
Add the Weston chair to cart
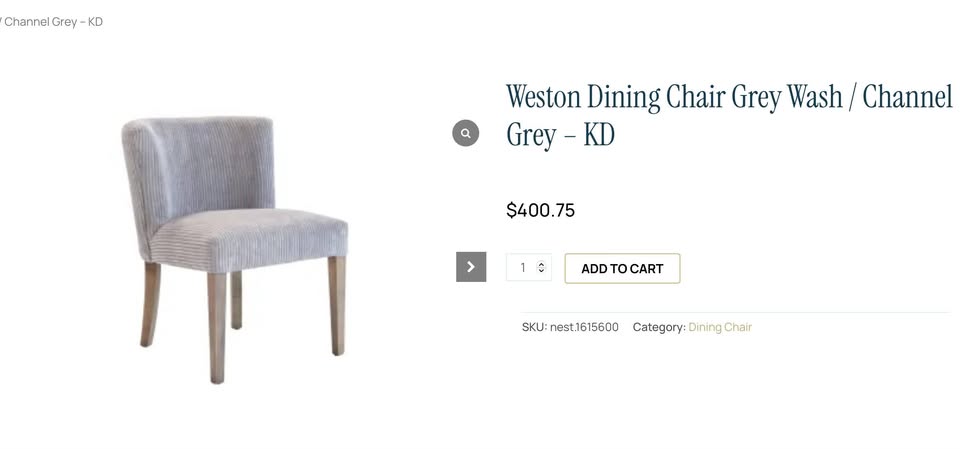622,268
